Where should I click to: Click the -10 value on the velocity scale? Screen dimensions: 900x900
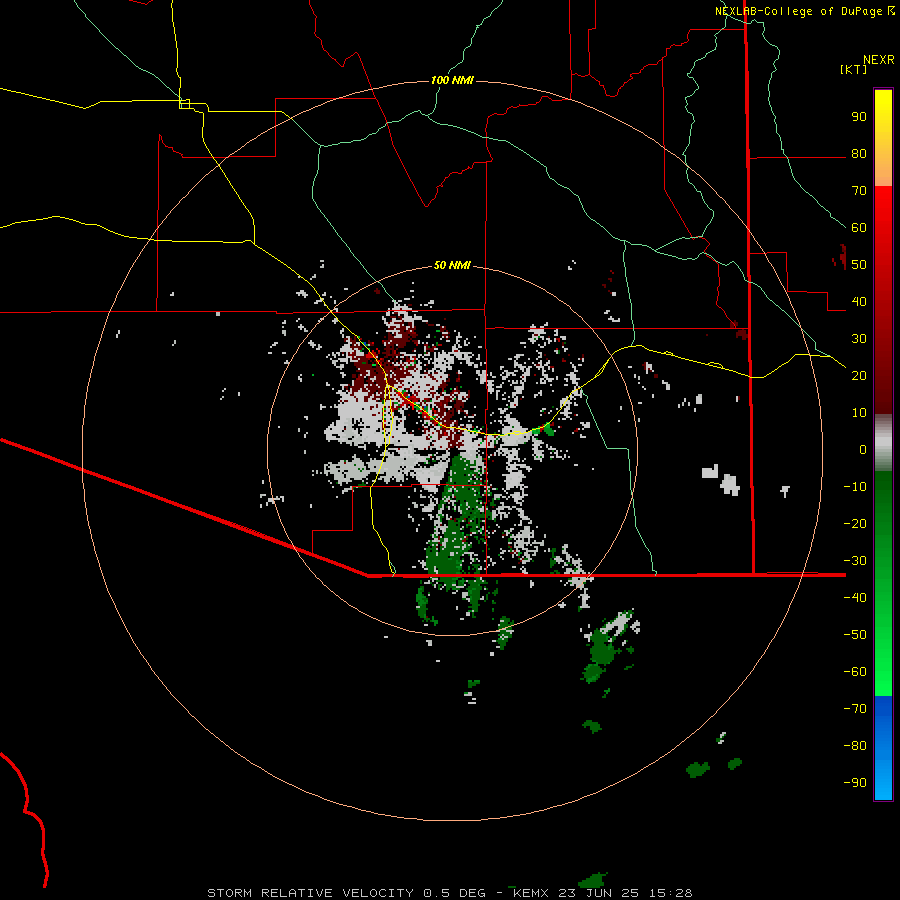pyautogui.click(x=855, y=487)
